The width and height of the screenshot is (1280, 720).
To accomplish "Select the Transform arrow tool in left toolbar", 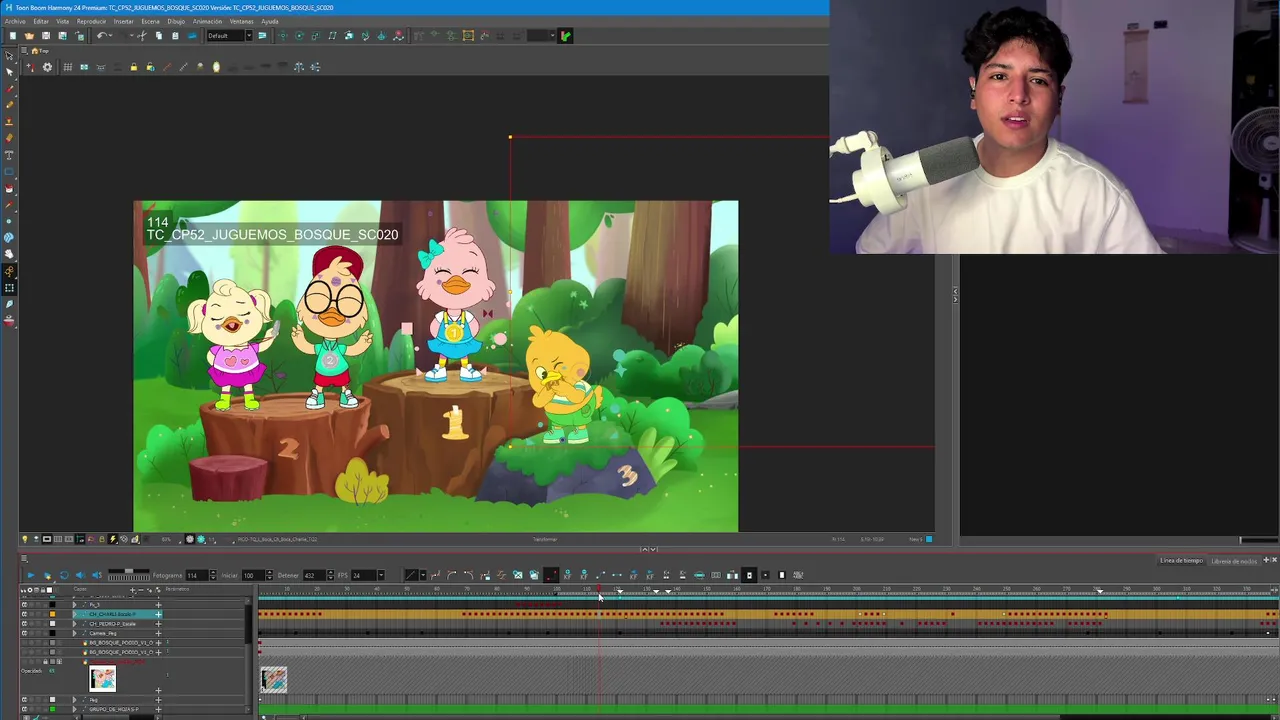I will [9, 55].
